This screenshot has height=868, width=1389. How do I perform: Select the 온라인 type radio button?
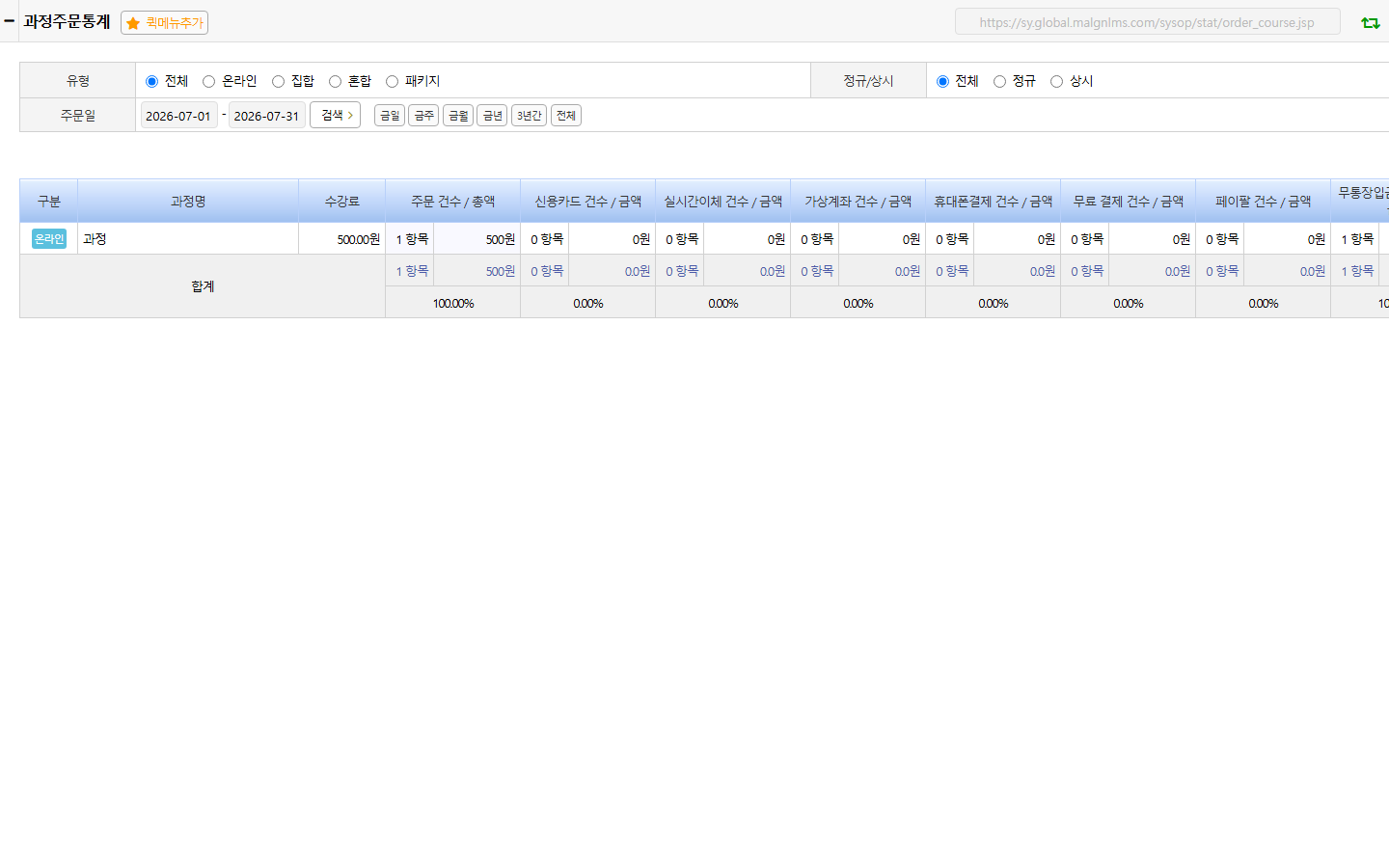pyautogui.click(x=208, y=81)
